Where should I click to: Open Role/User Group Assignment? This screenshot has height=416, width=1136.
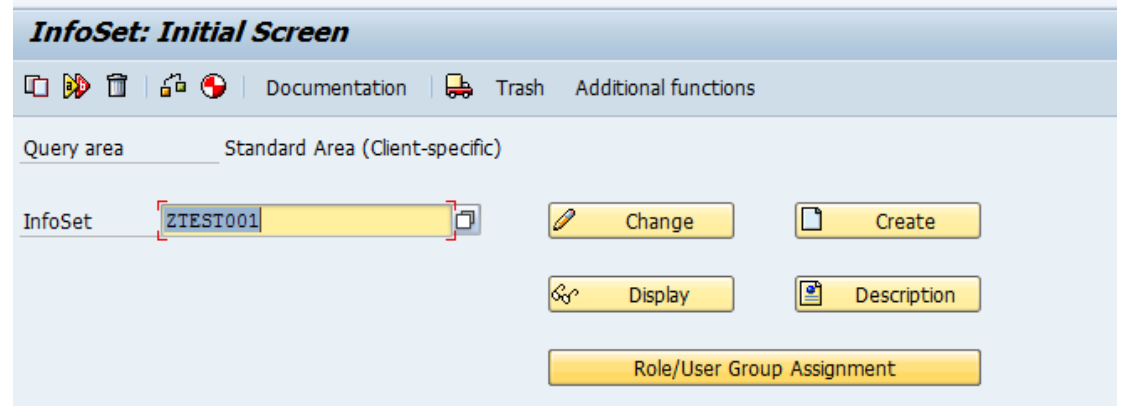pos(764,367)
